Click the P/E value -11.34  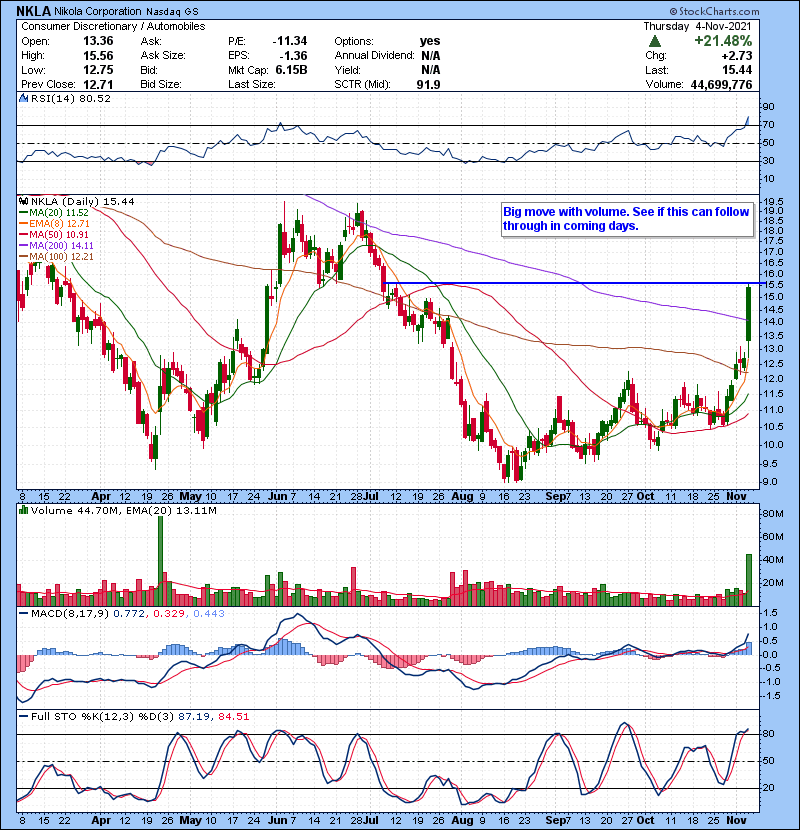point(290,41)
